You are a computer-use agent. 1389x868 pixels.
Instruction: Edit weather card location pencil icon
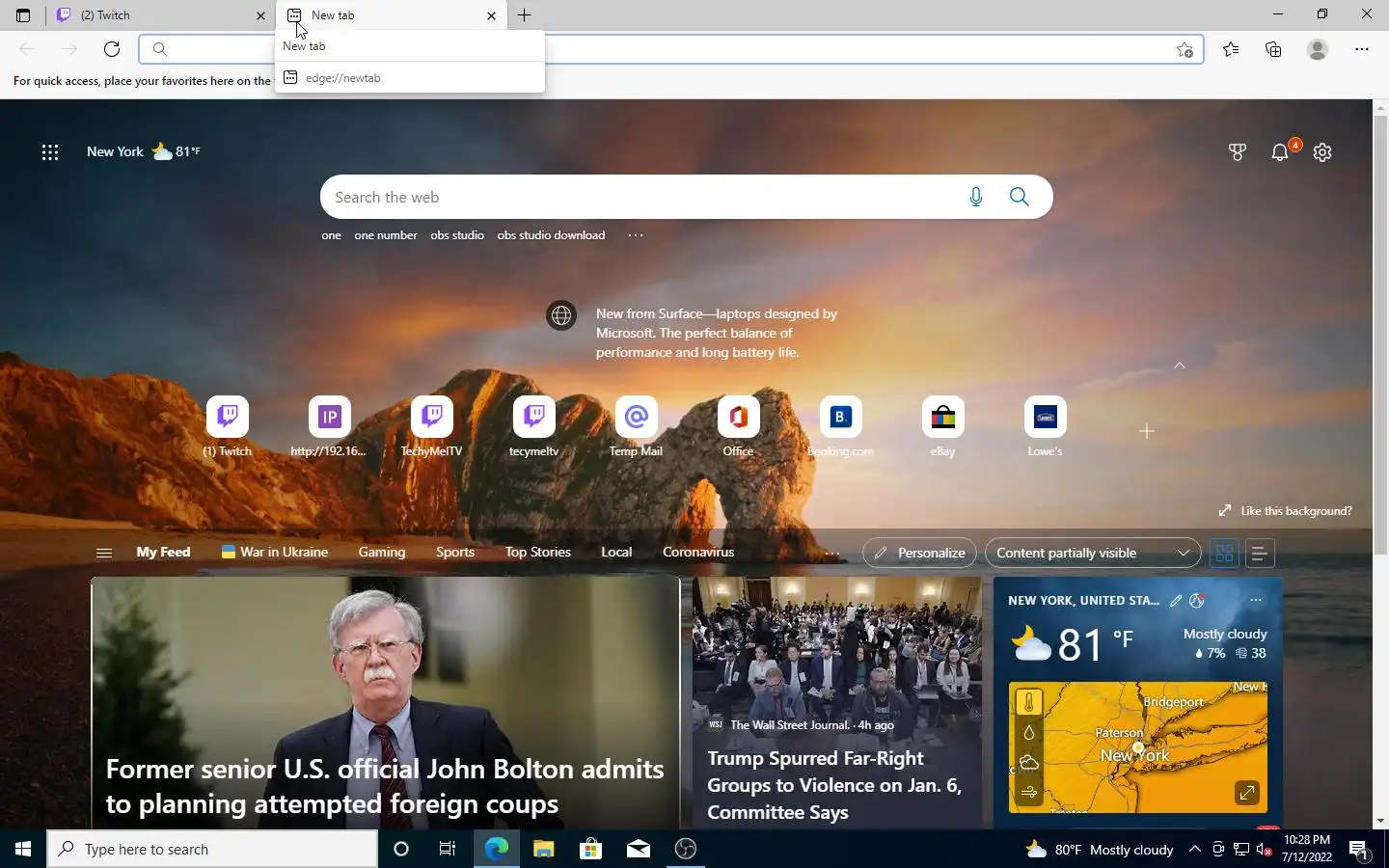pyautogui.click(x=1175, y=601)
